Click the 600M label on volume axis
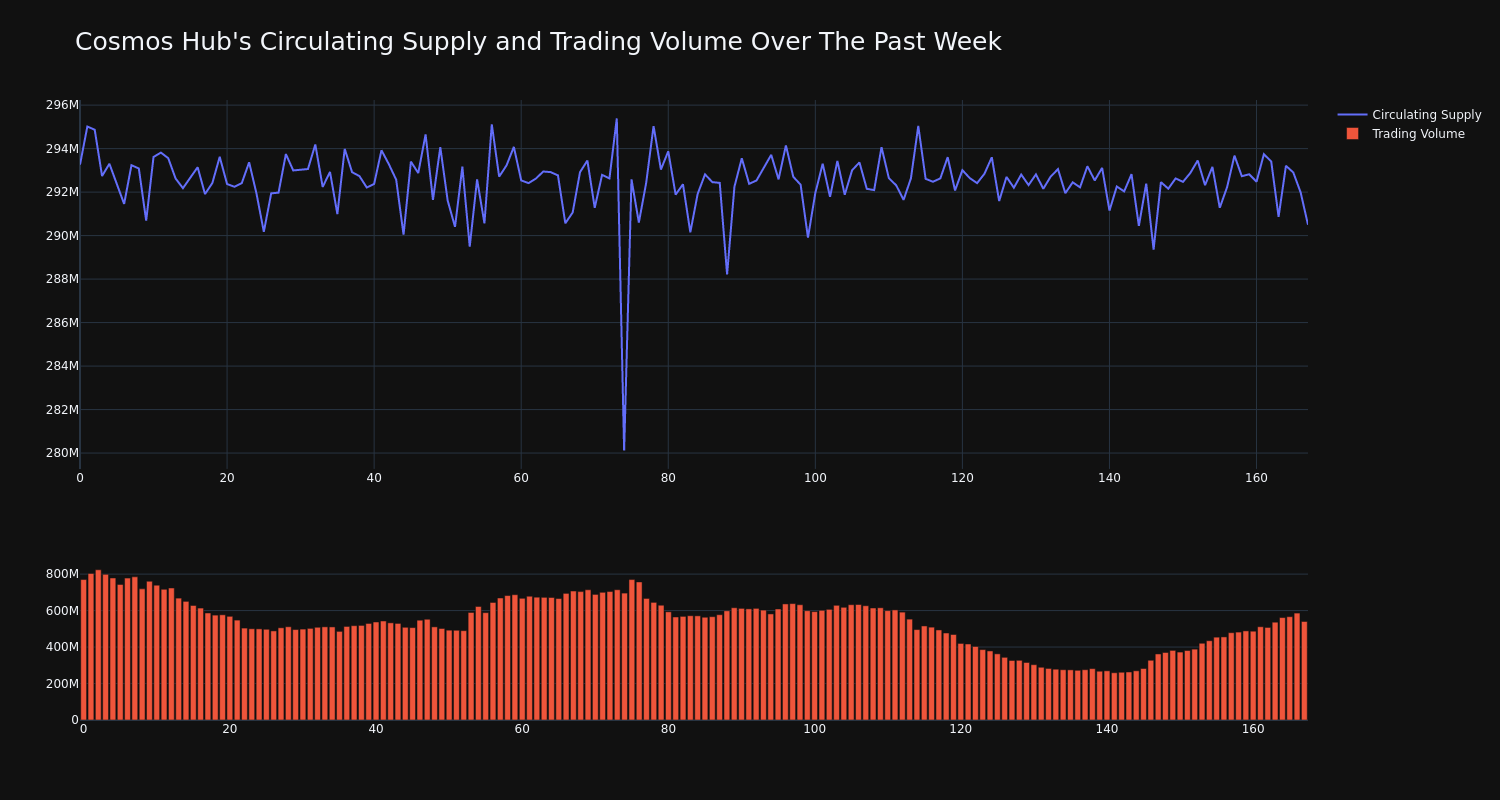Screen dimensions: 1500x800 pos(61,611)
